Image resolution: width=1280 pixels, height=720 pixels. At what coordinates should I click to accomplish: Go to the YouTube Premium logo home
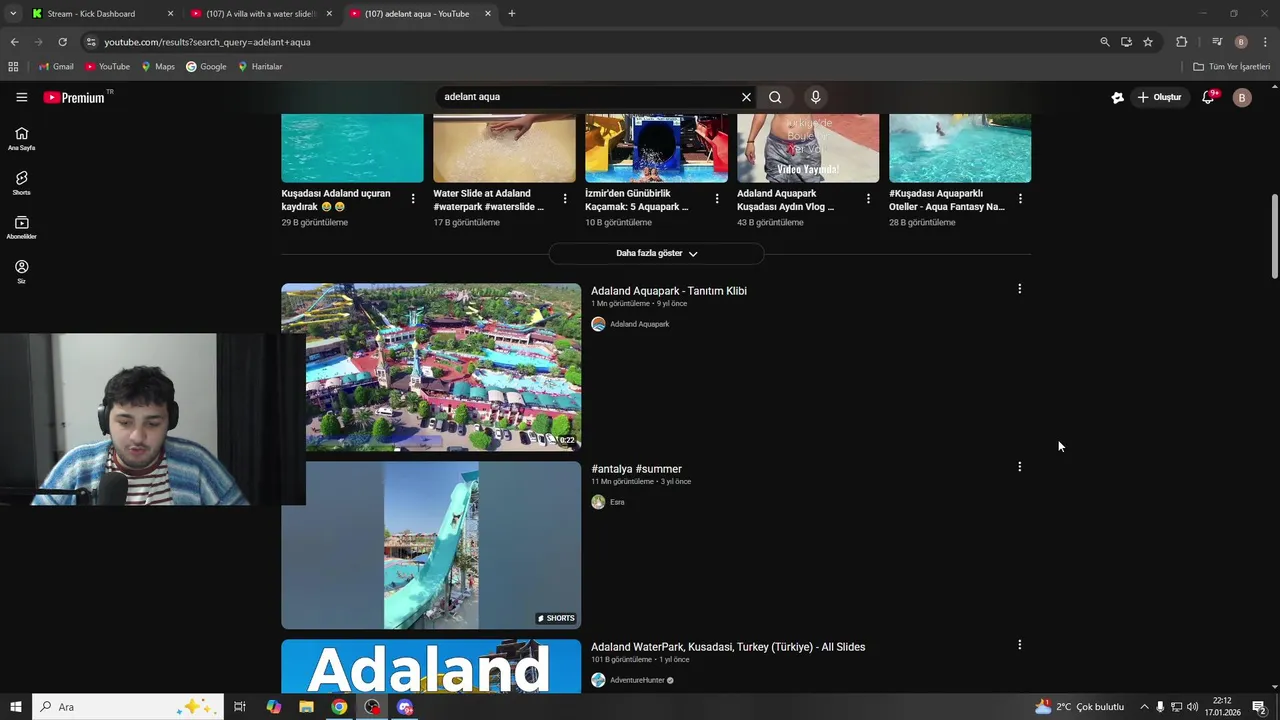click(x=75, y=97)
